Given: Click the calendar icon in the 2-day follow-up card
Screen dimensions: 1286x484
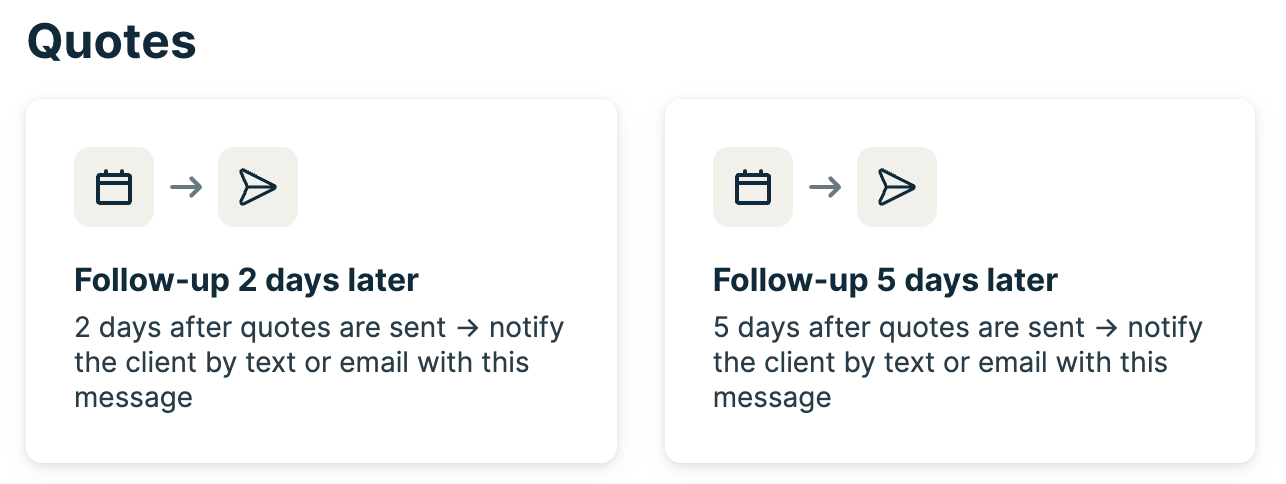Looking at the screenshot, I should [114, 187].
